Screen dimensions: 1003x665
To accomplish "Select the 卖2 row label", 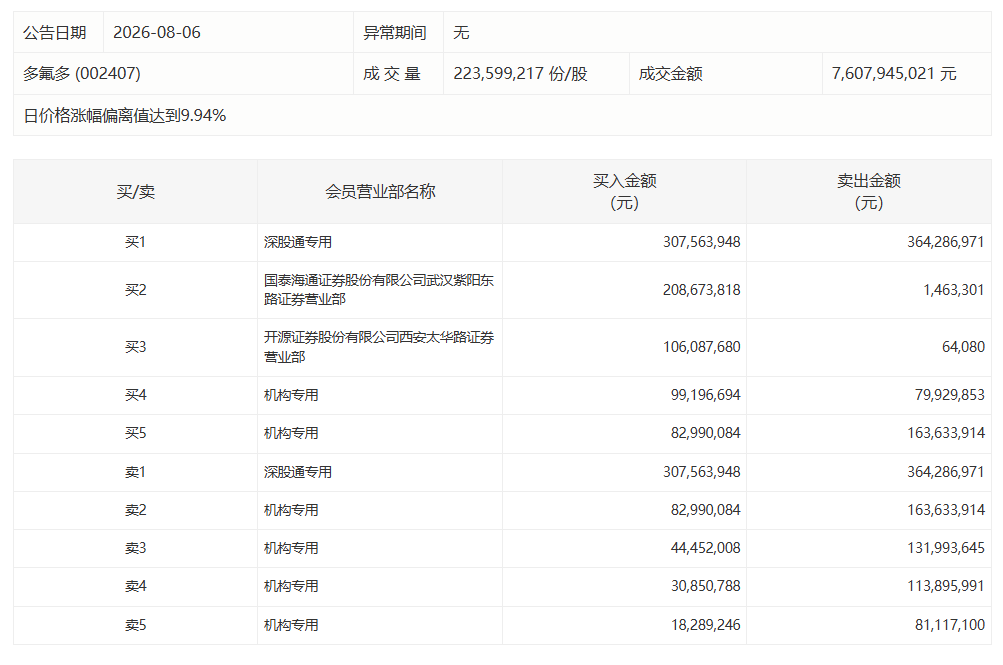I will (x=136, y=510).
